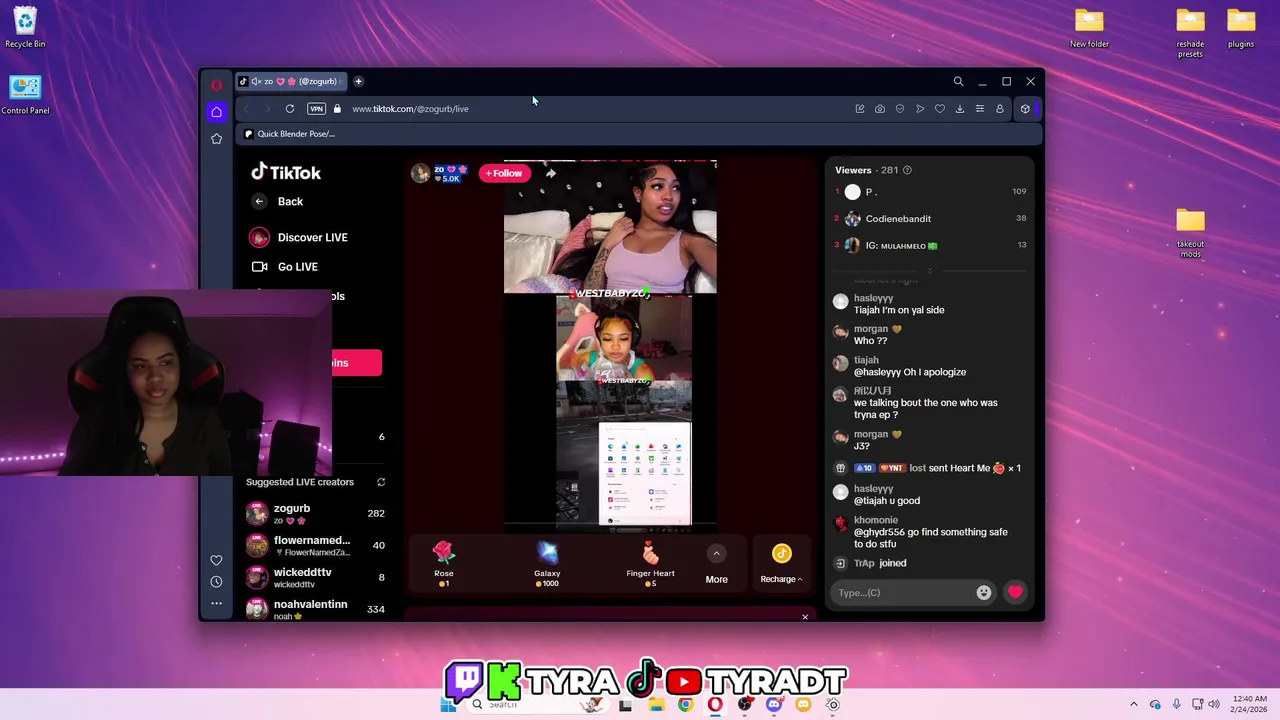The image size is (1280, 720).
Task: Click khomonie's username in chat
Action: [876, 520]
